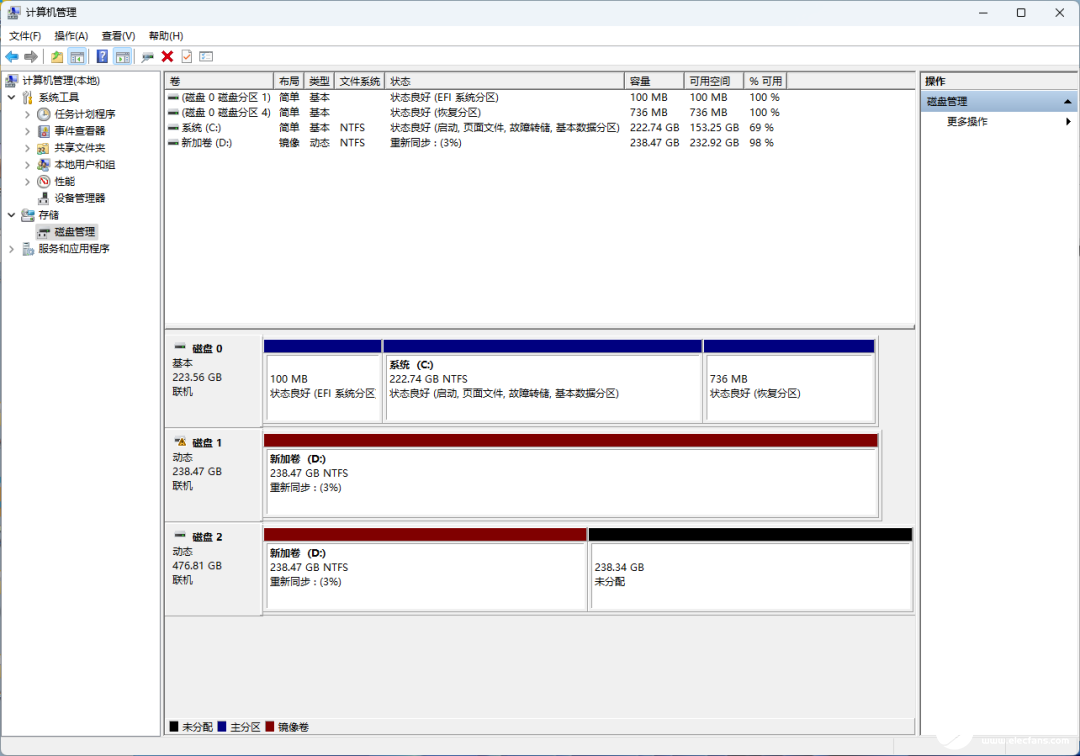Click the up-level folder icon in toolbar
Image resolution: width=1080 pixels, height=756 pixels.
[x=57, y=57]
